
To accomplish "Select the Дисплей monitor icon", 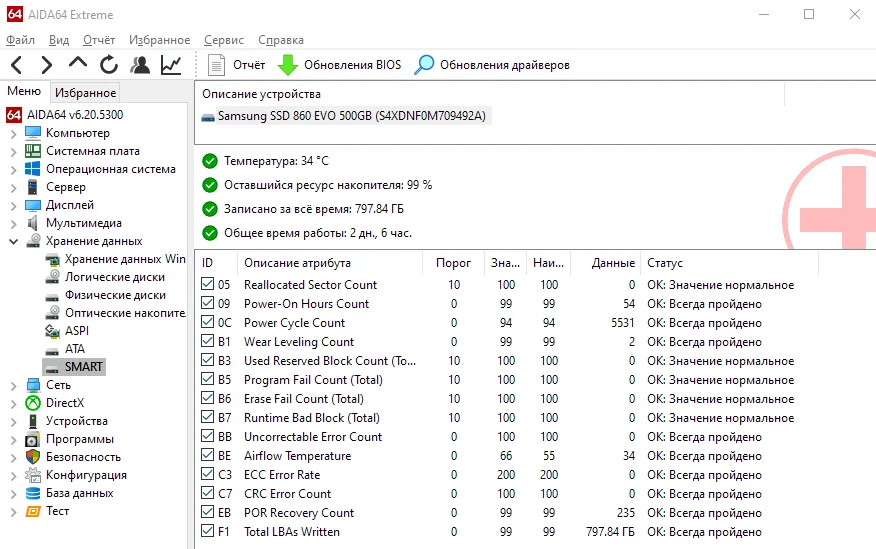I will [33, 205].
